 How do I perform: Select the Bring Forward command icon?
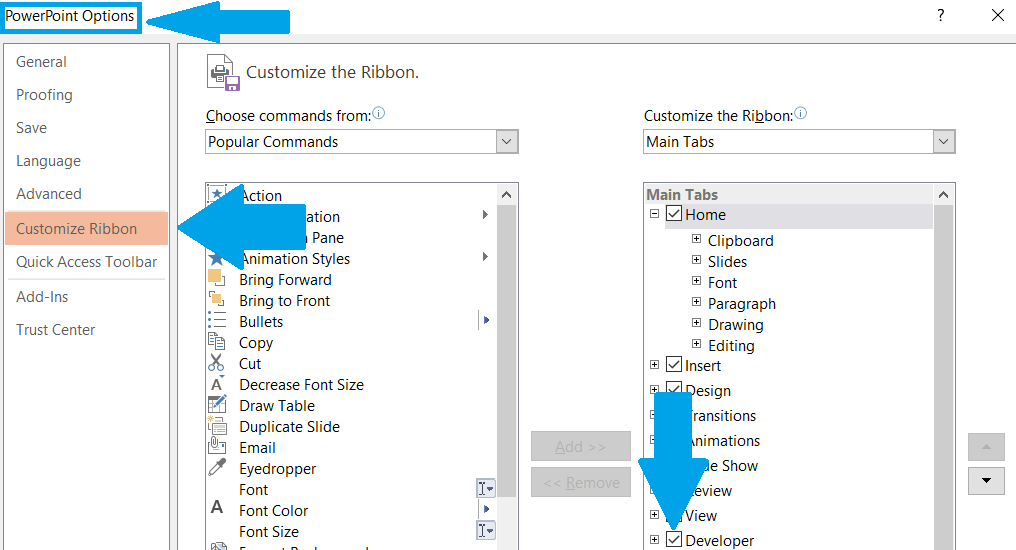216,279
